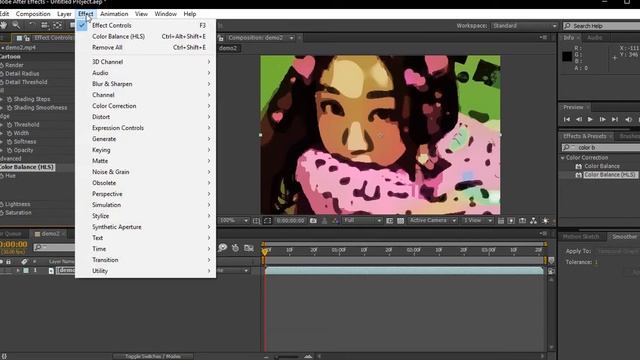Viewport: 640px width, 360px height.
Task: Select Color Balance (HLS) effect heading
Action: (x=27, y=167)
